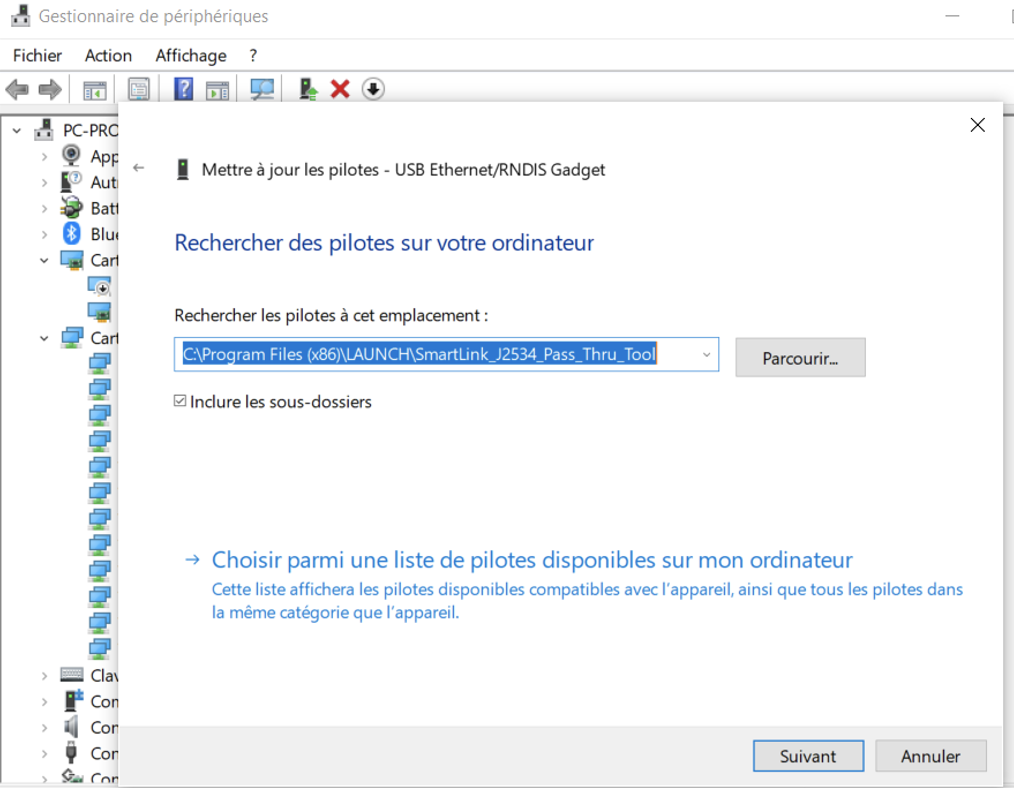
Task: Click the red X uninstall device icon
Action: tap(340, 89)
